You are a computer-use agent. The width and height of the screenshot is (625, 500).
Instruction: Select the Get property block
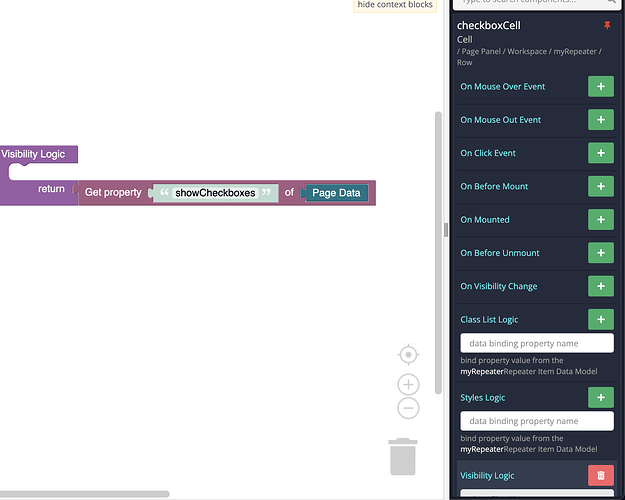pyautogui.click(x=113, y=193)
